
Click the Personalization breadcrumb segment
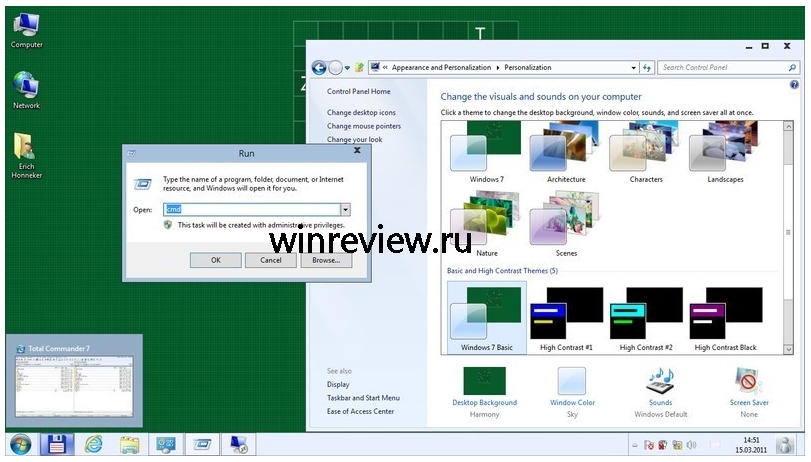(x=528, y=68)
